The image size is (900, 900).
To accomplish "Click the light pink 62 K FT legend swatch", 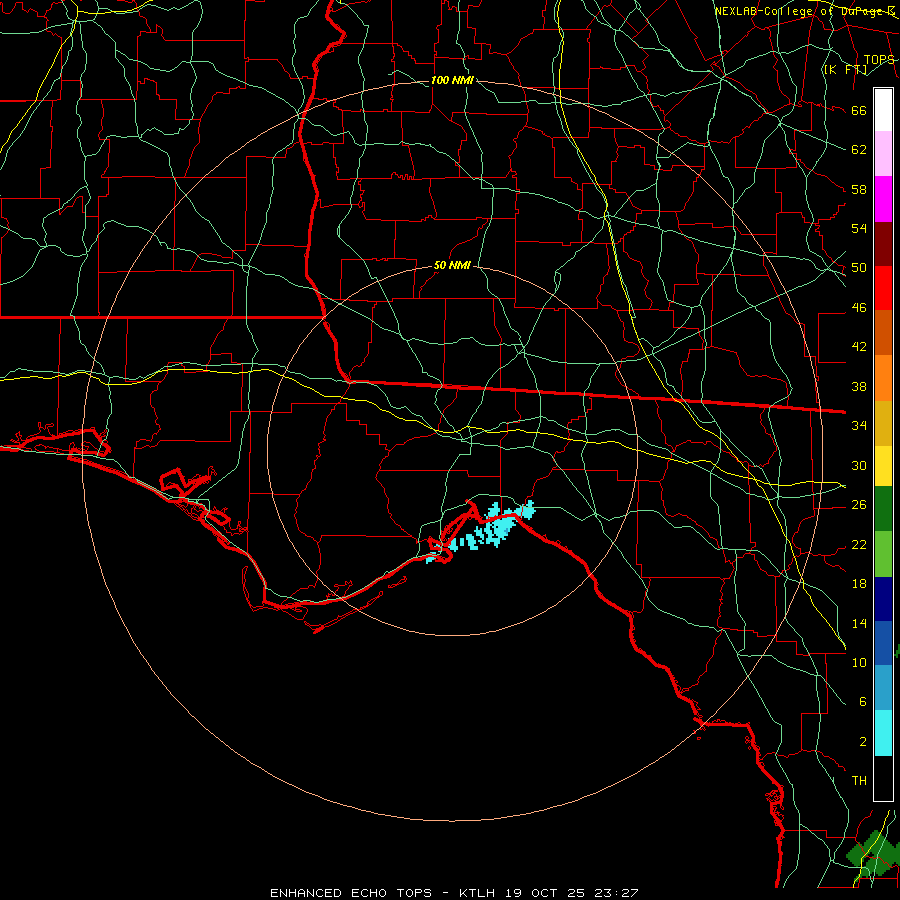I will point(883,154).
